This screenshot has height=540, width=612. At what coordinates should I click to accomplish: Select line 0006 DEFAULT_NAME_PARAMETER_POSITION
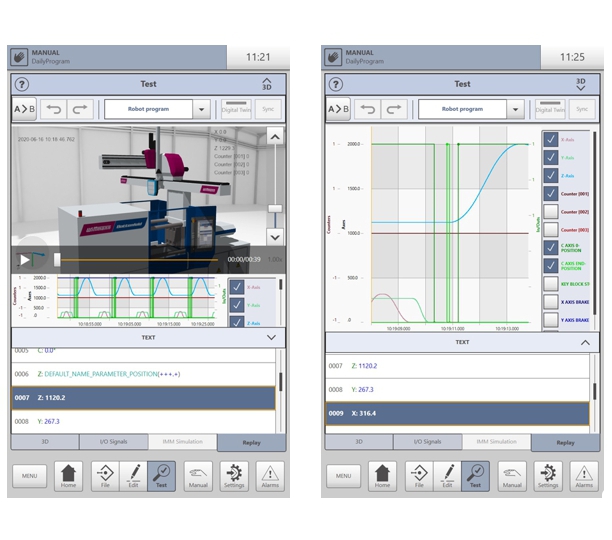143,374
